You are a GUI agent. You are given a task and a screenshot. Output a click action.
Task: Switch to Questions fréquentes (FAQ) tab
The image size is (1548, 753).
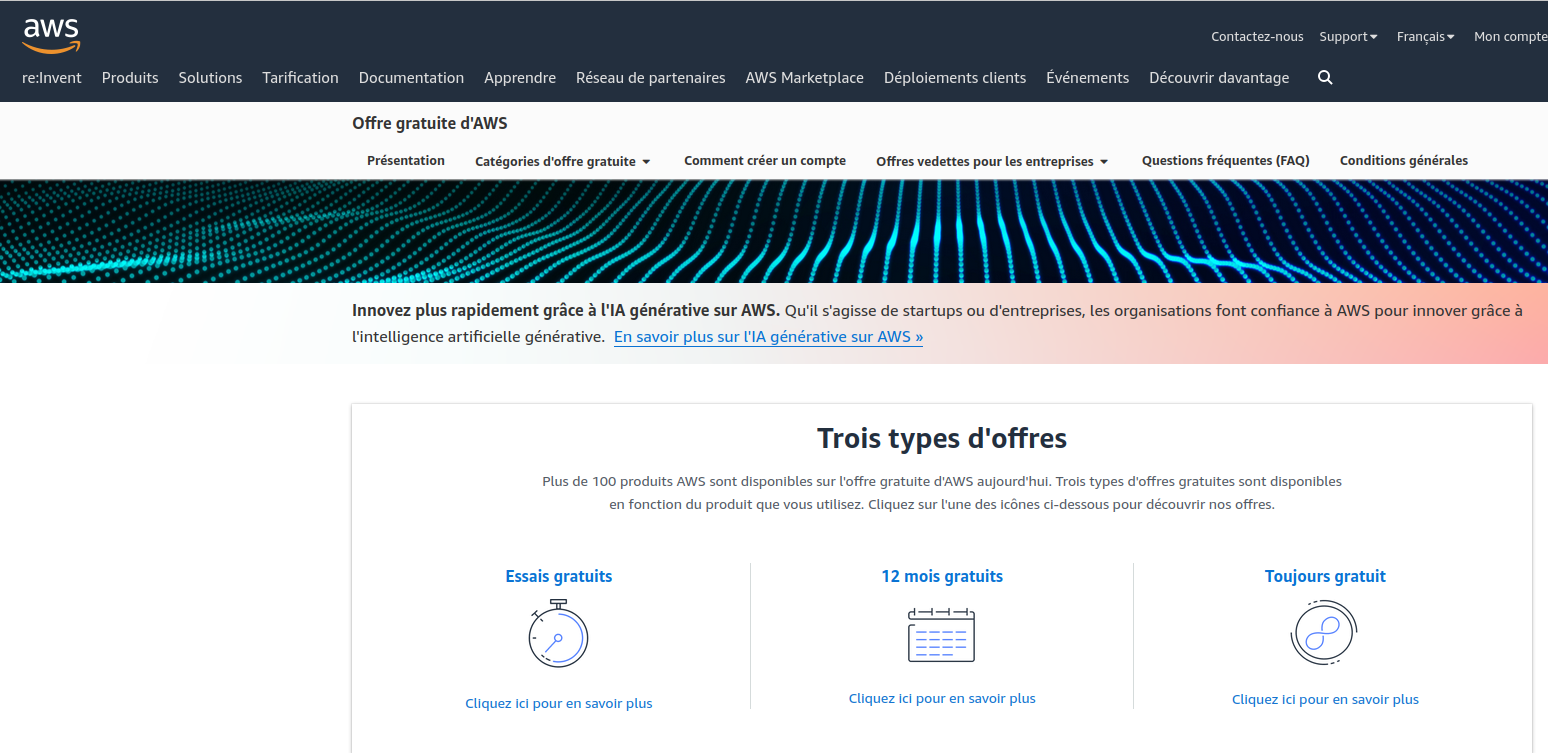coord(1225,161)
